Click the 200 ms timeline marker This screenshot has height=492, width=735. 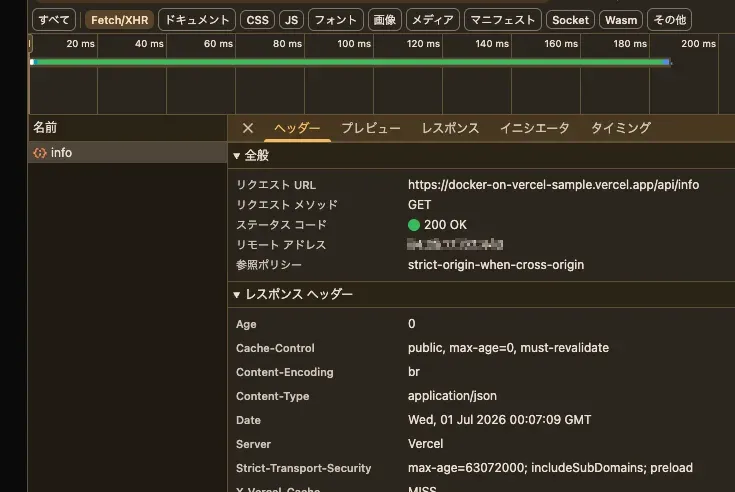click(x=698, y=44)
